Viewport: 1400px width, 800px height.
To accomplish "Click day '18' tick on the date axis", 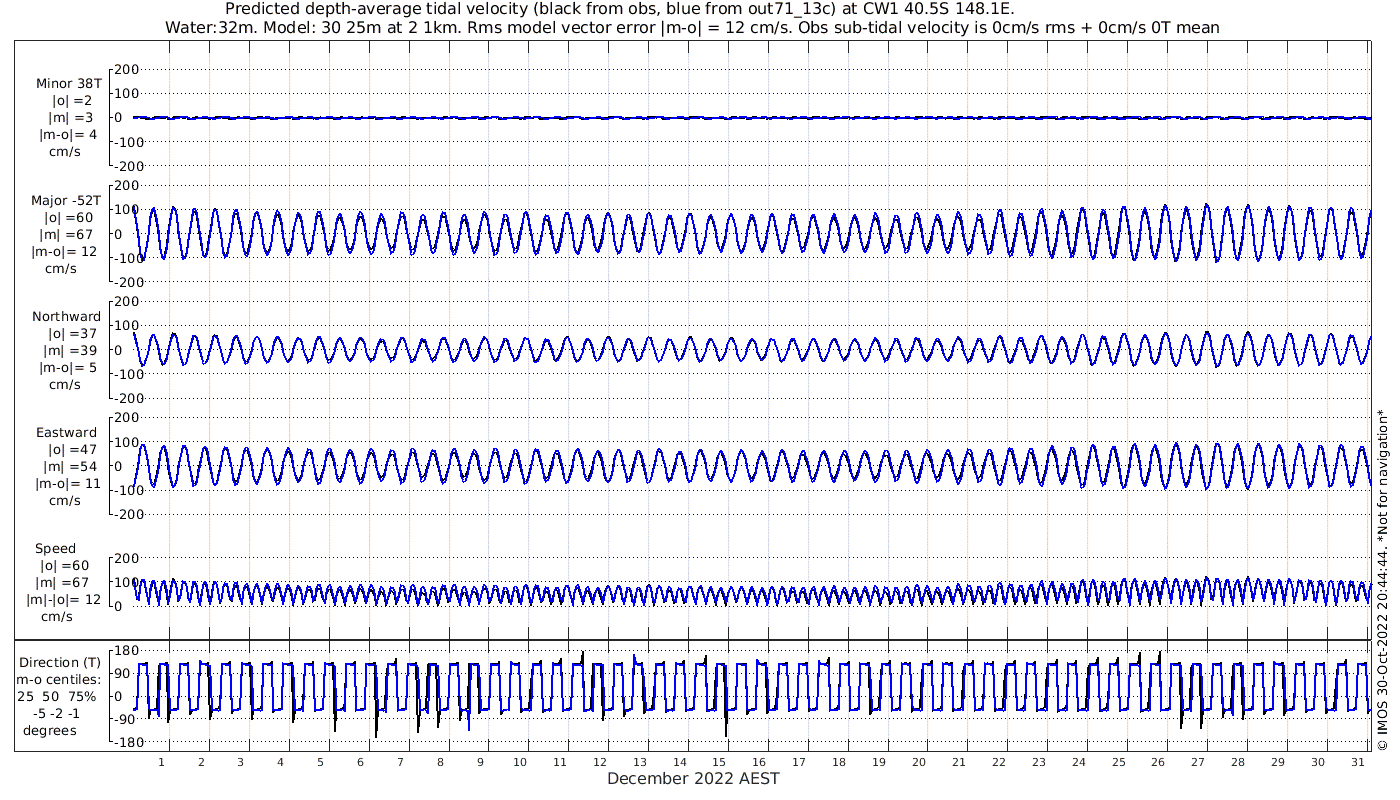I will pos(838,762).
